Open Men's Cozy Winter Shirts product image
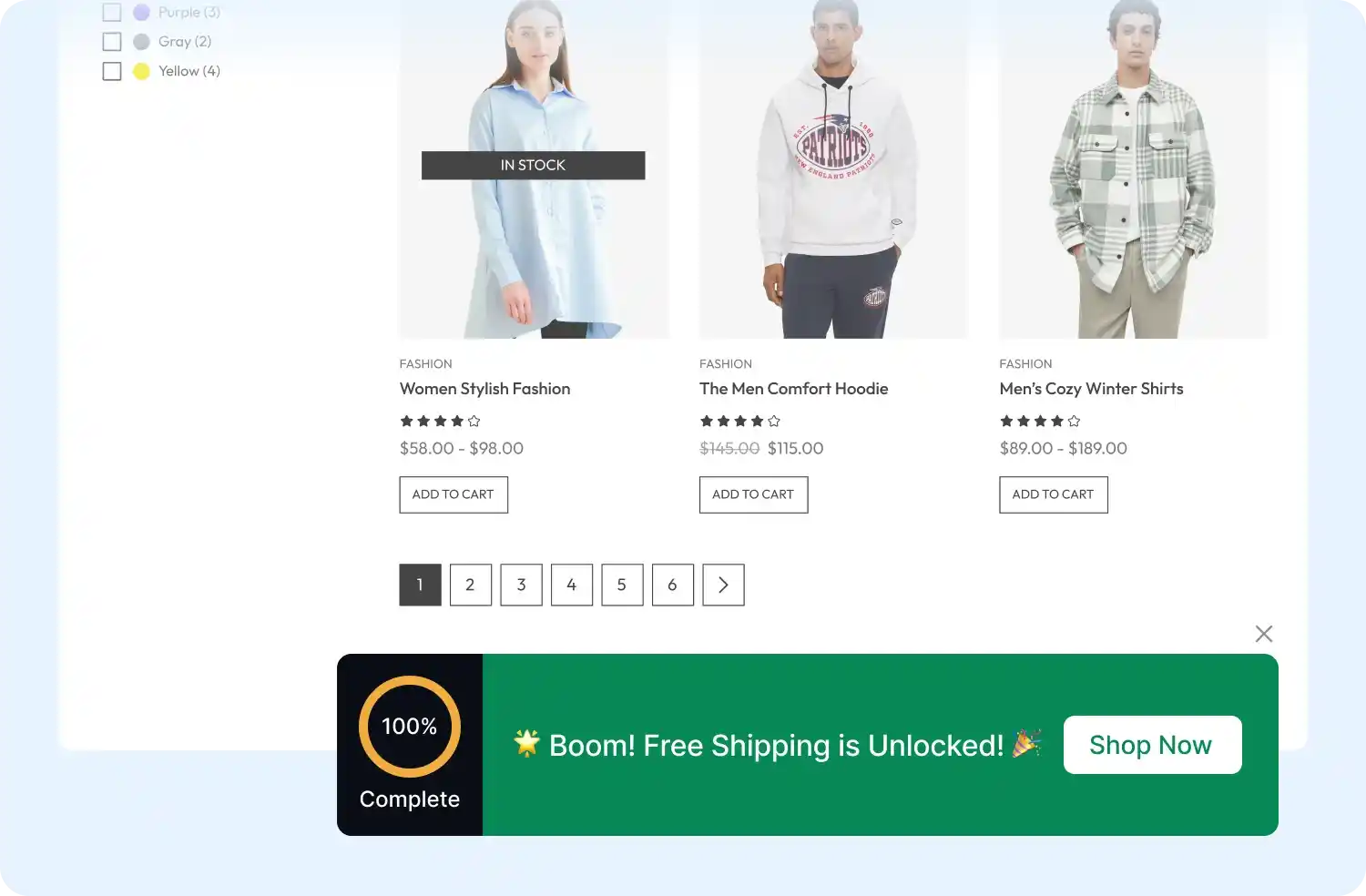The image size is (1366, 896). 1133,169
